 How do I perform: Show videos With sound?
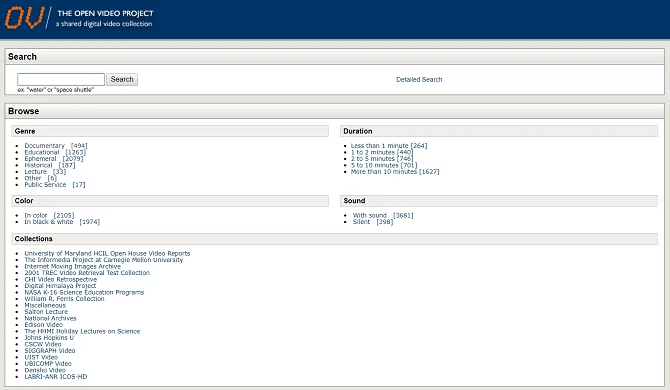370,215
